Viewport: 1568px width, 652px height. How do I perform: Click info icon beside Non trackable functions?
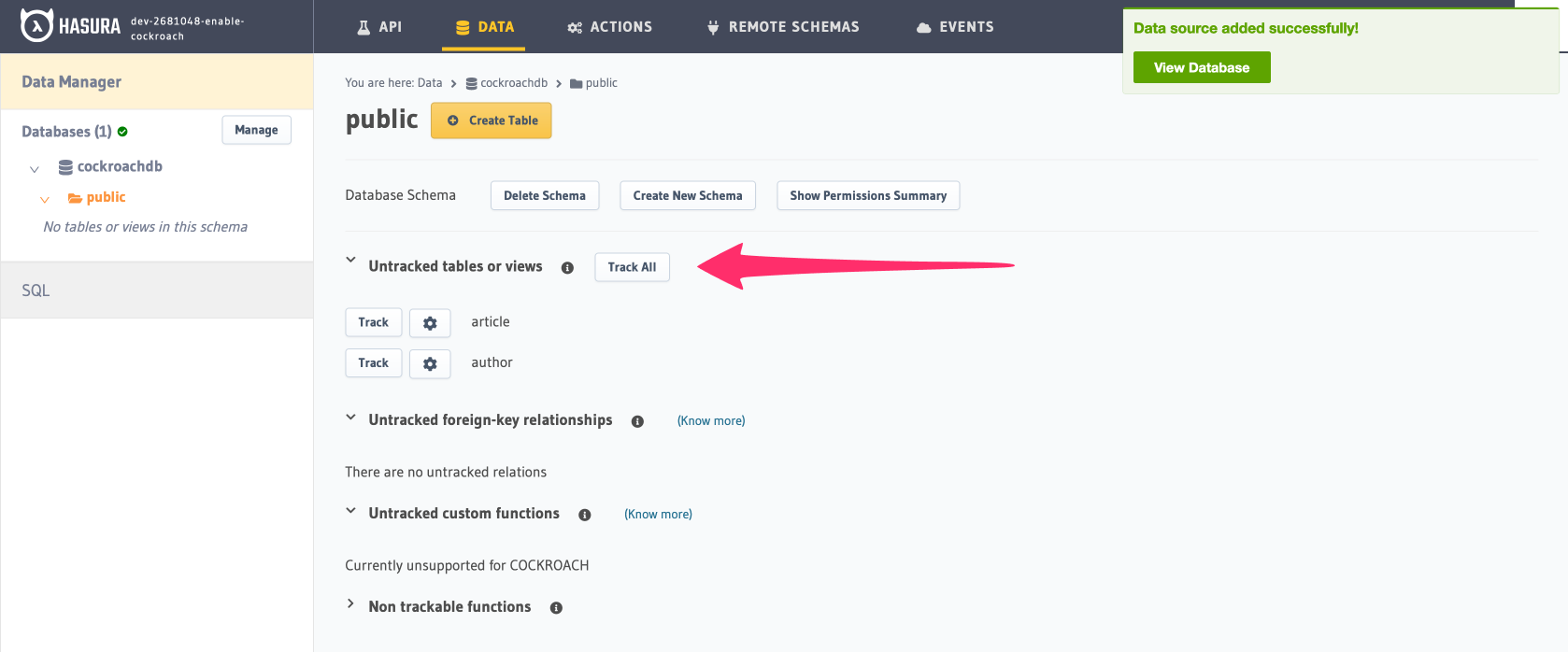[x=556, y=608]
